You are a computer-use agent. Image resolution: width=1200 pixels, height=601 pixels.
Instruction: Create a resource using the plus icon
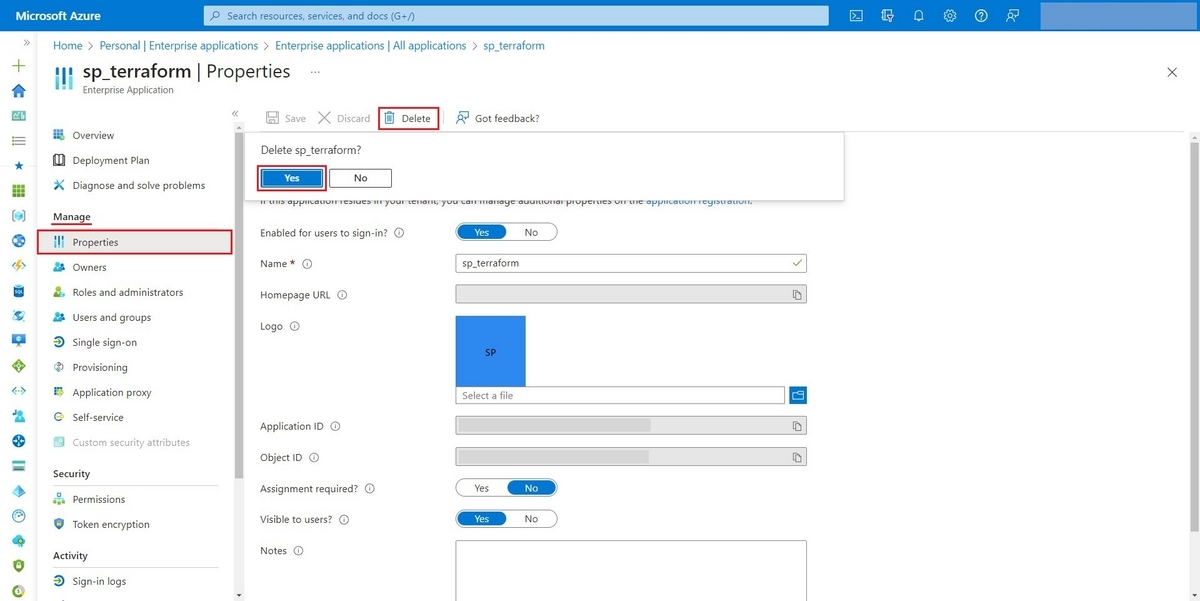pos(18,64)
